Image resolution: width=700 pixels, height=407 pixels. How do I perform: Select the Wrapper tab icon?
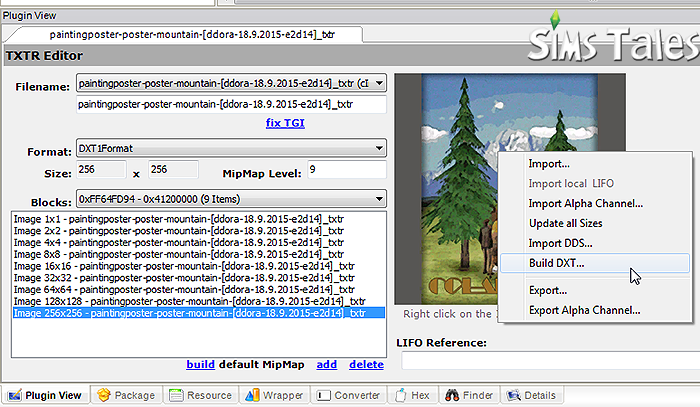click(252, 395)
